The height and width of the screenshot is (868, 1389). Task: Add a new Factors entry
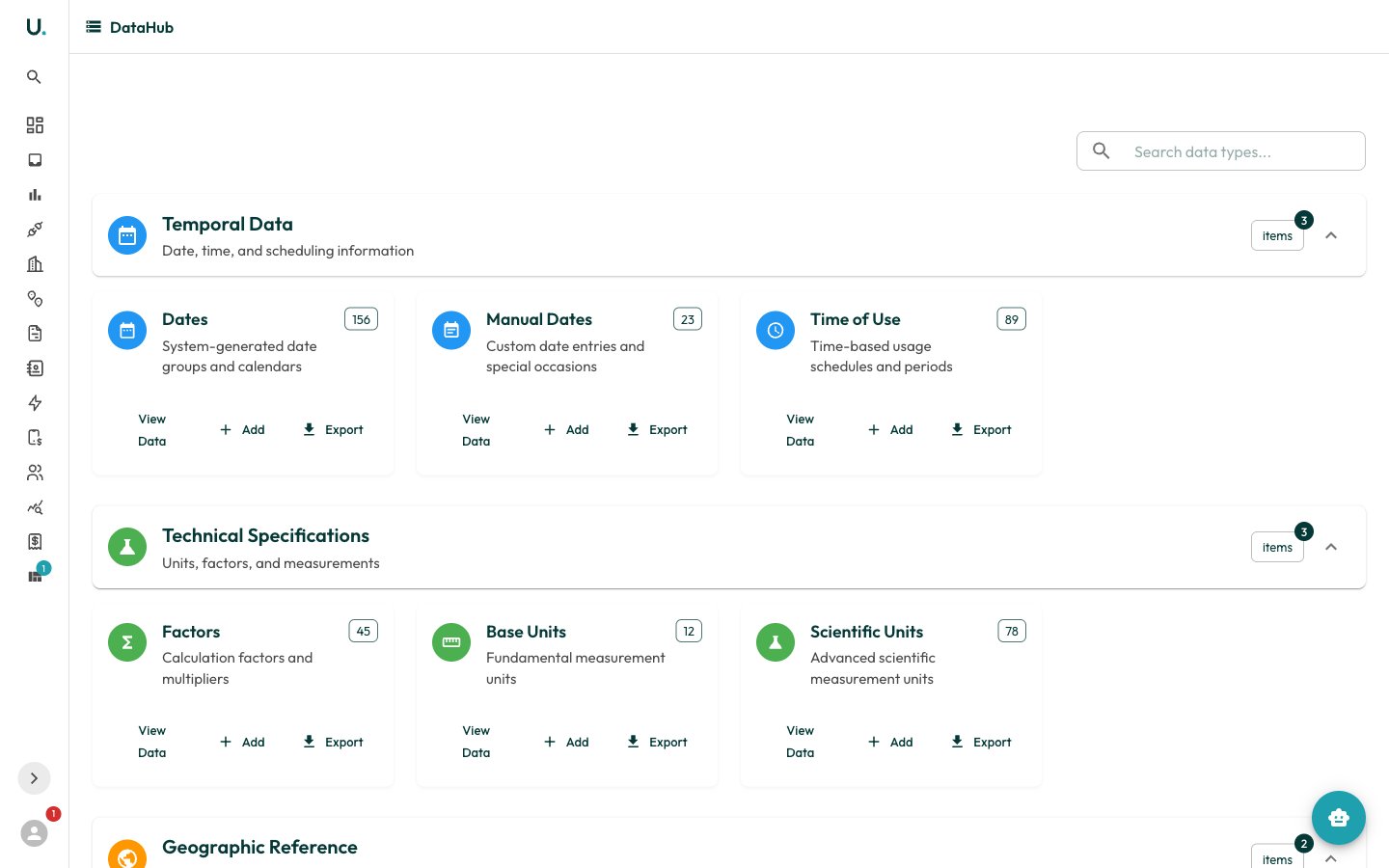[x=243, y=742]
